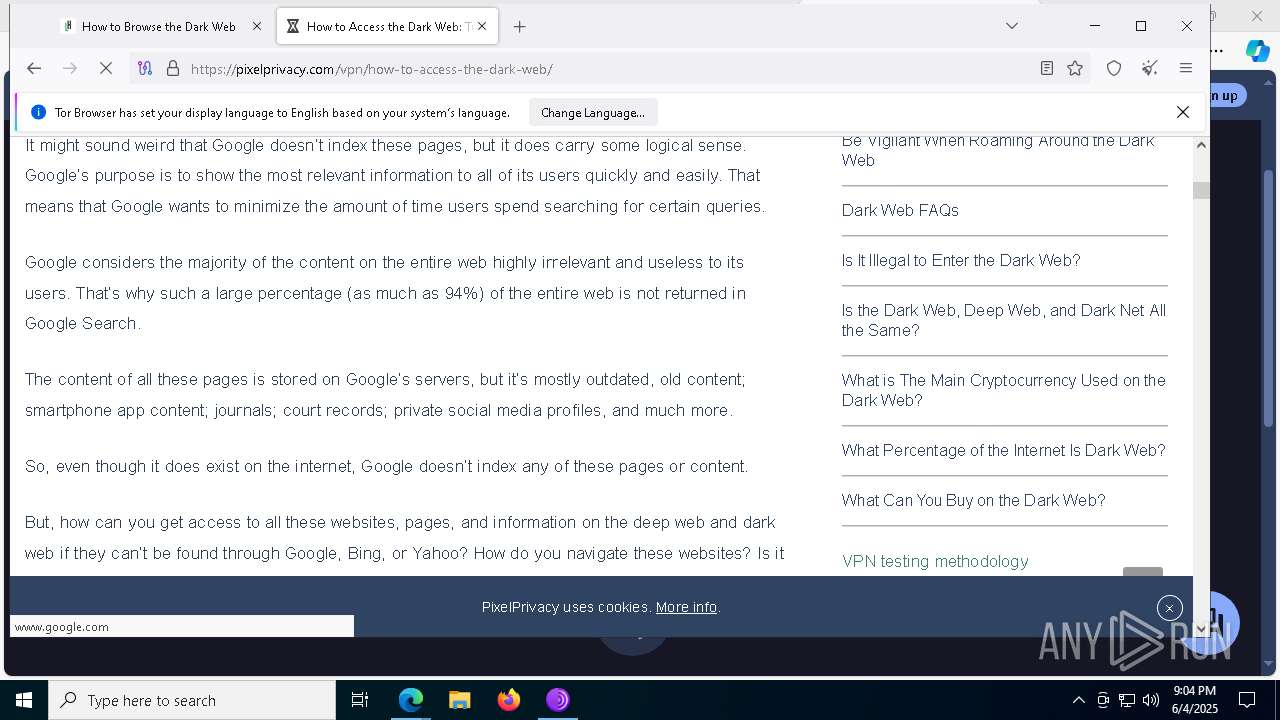Open the Windows Start menu
Image resolution: width=1280 pixels, height=720 pixels.
click(24, 700)
